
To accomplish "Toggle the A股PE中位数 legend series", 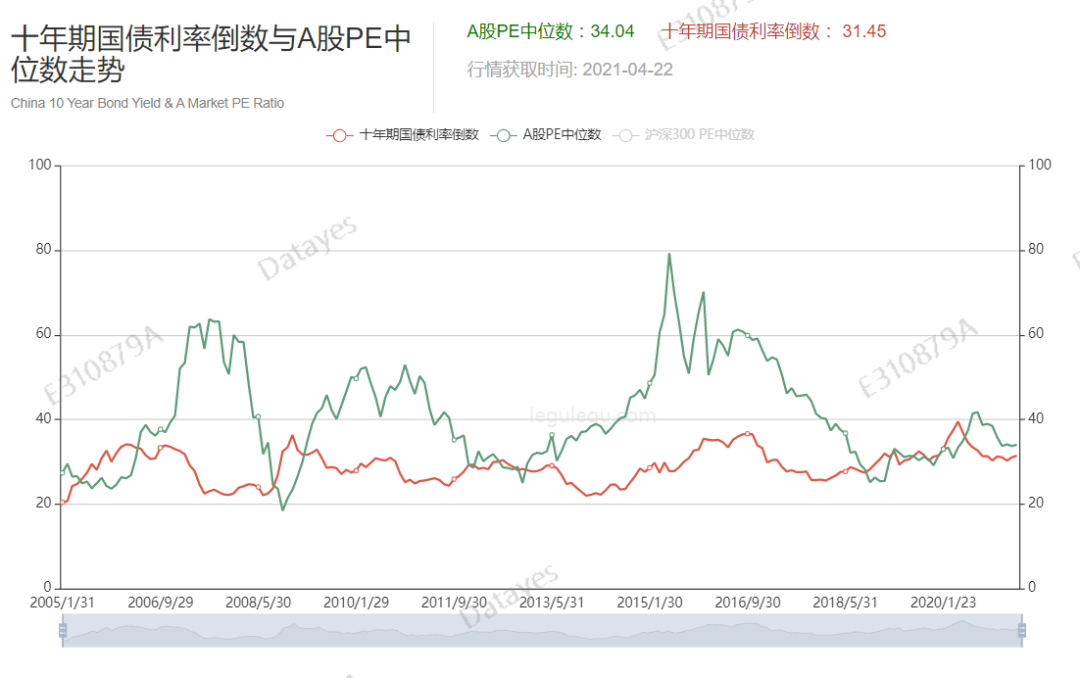I will pyautogui.click(x=562, y=135).
